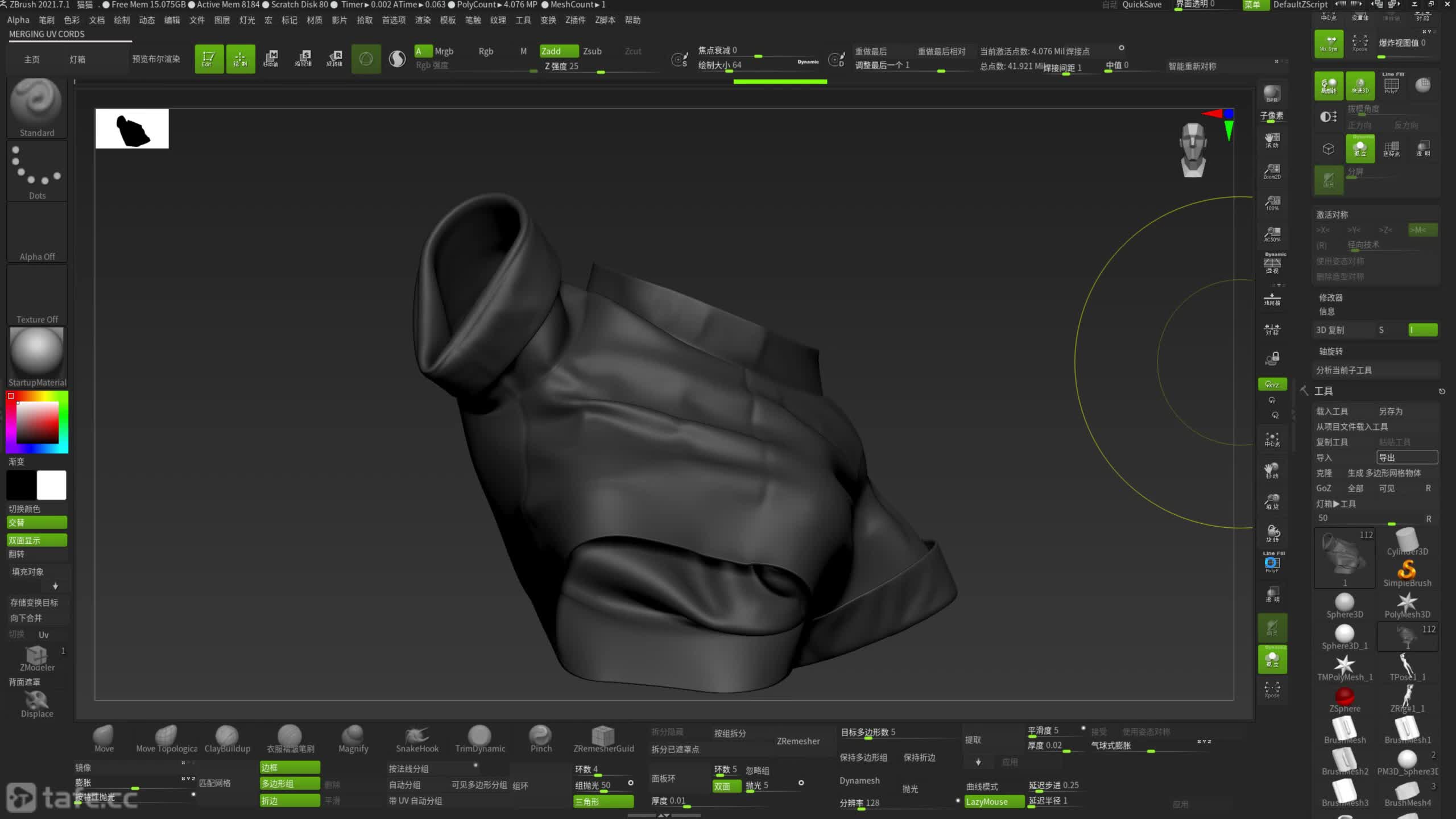Expand the 修改器 modifiers section
Screen dimensions: 1456x819
(1330, 297)
